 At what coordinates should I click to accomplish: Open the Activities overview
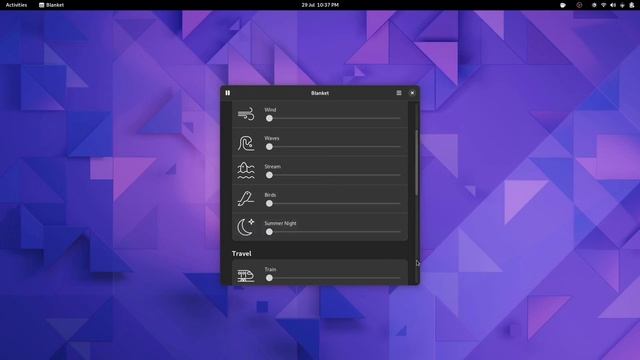(16, 5)
